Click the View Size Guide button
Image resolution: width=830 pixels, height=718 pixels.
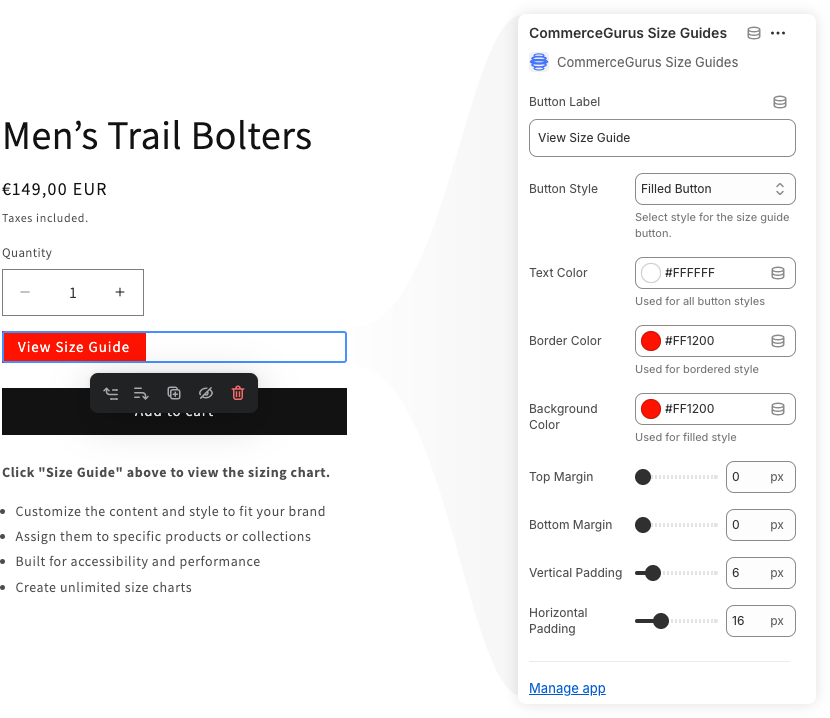click(x=74, y=347)
